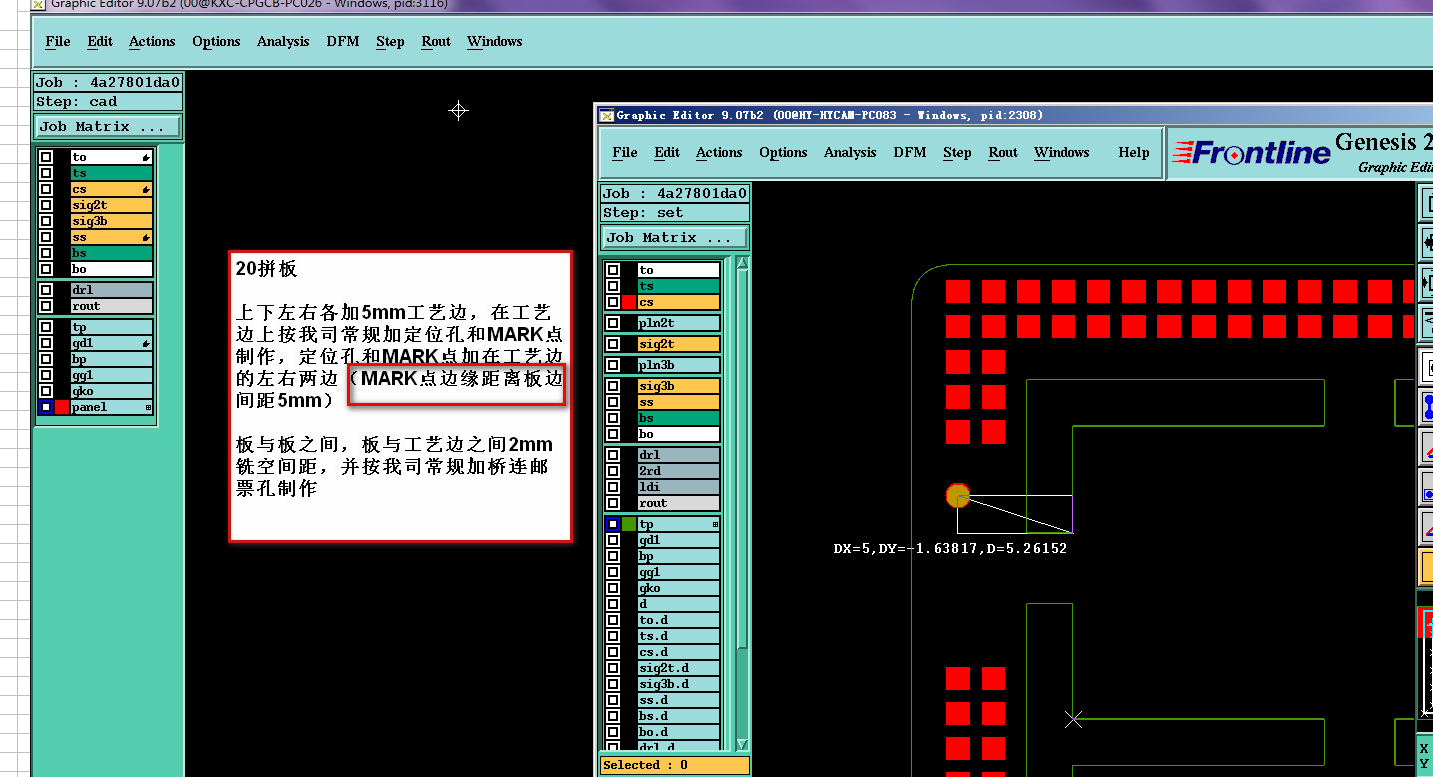The image size is (1433, 777).
Task: Toggle checkbox of 'sig2t' layer in back window
Action: [x=46, y=205]
